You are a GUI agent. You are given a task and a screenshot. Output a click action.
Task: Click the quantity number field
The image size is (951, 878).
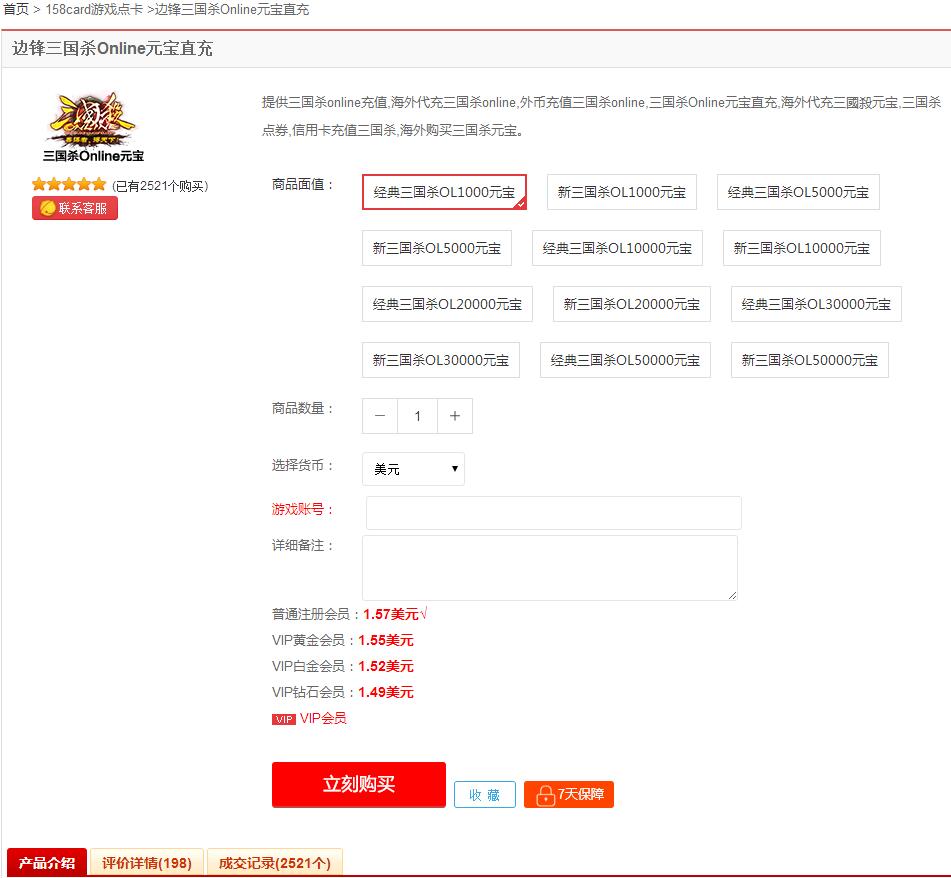[417, 416]
